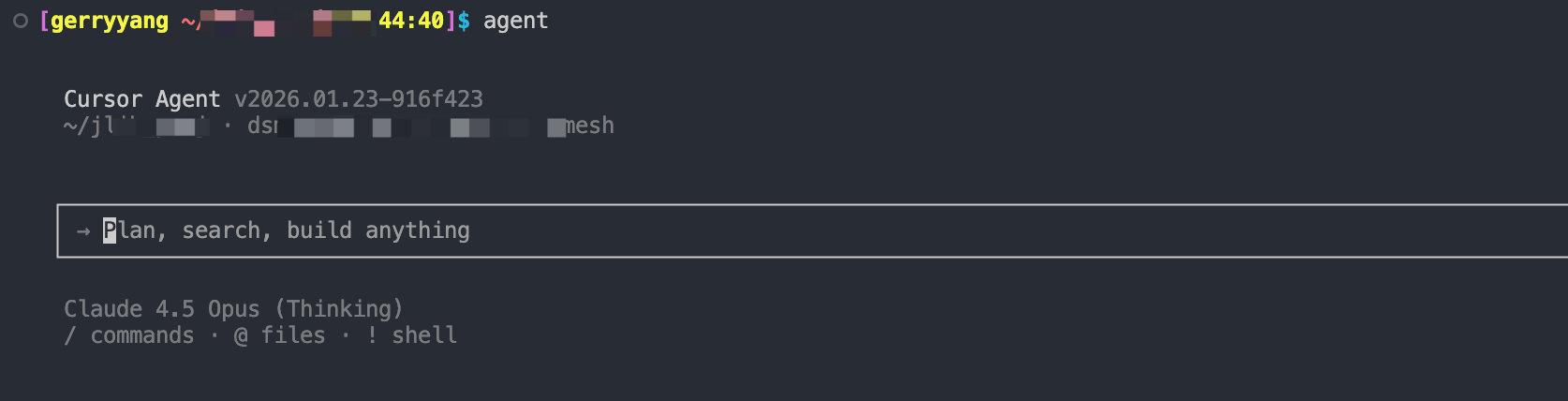Click the 44:40 timestamp in the prompt
Screen dimensions: 1568x401
point(411,21)
